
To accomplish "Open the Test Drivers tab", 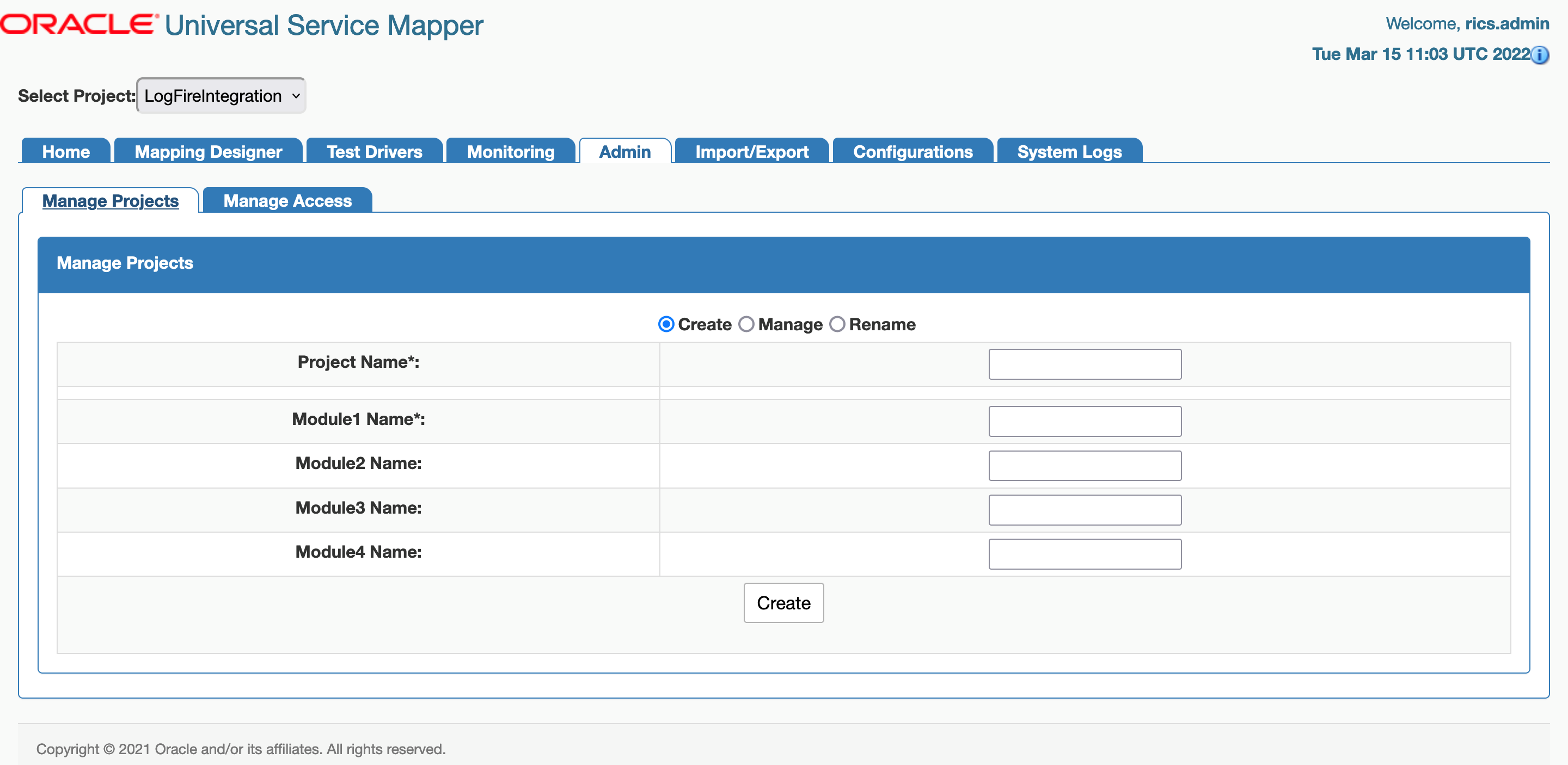I will click(375, 151).
